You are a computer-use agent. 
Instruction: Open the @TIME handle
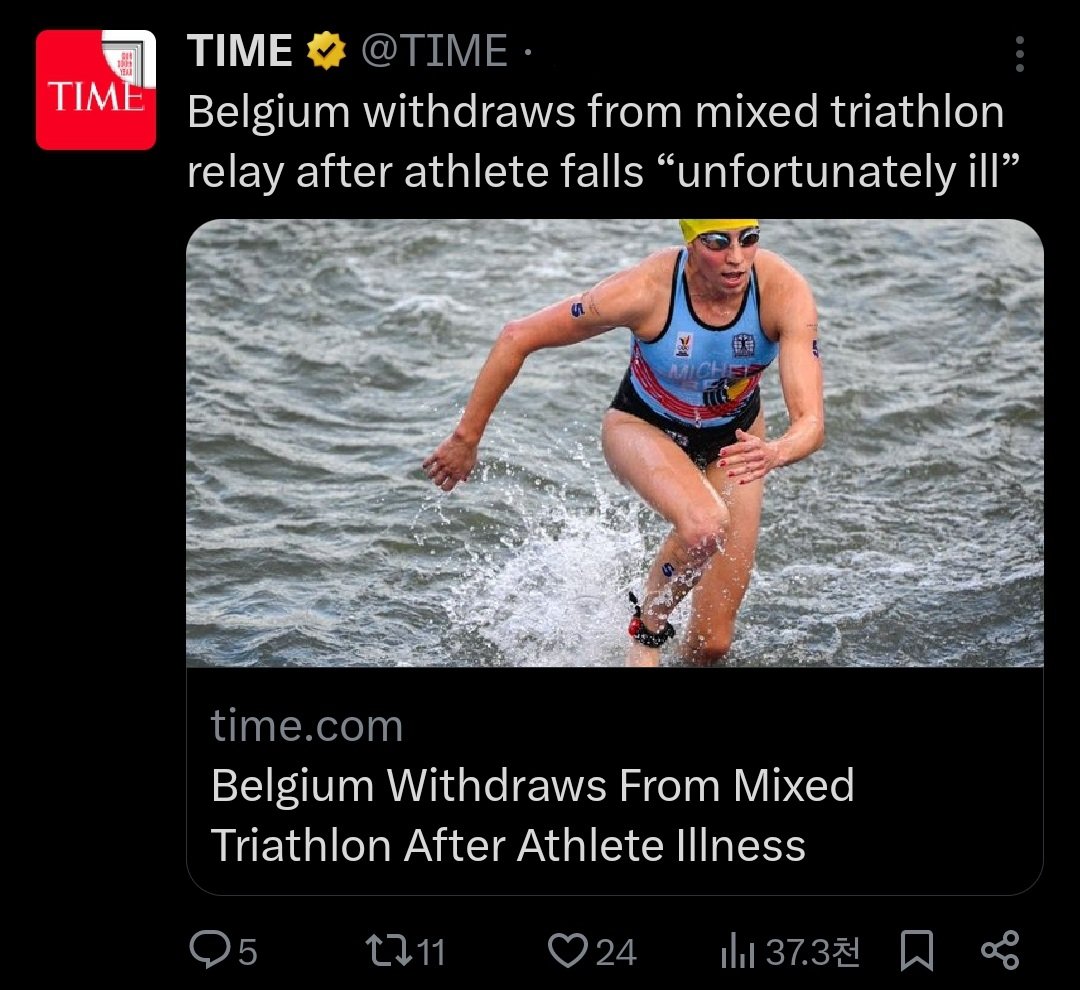434,51
